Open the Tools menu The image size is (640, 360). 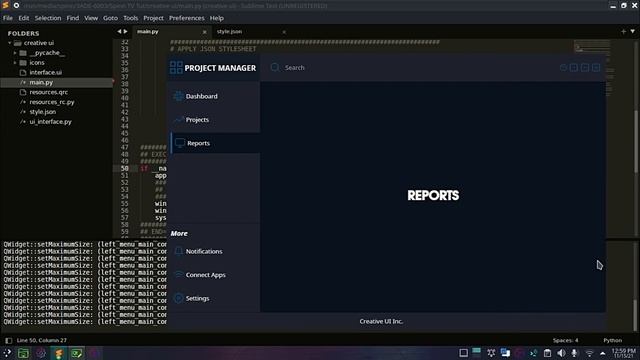point(131,18)
